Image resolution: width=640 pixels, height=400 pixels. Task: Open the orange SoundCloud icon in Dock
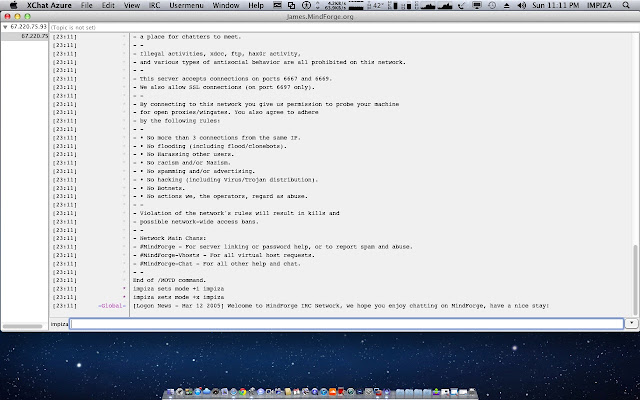[333, 392]
